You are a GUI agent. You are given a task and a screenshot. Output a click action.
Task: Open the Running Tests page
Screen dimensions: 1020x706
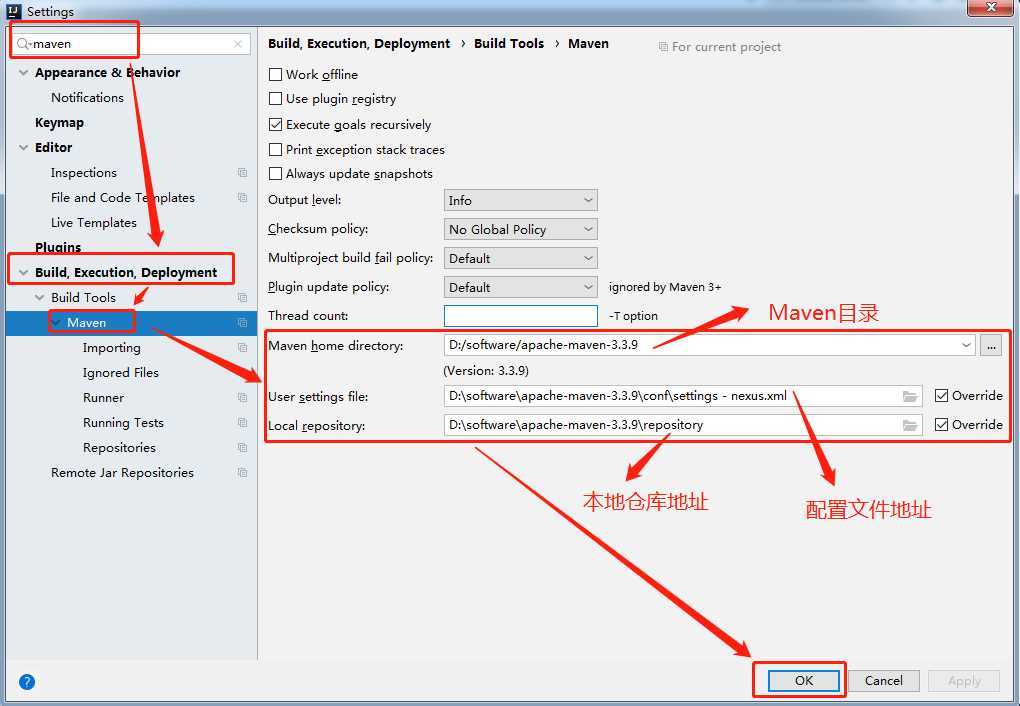point(123,423)
